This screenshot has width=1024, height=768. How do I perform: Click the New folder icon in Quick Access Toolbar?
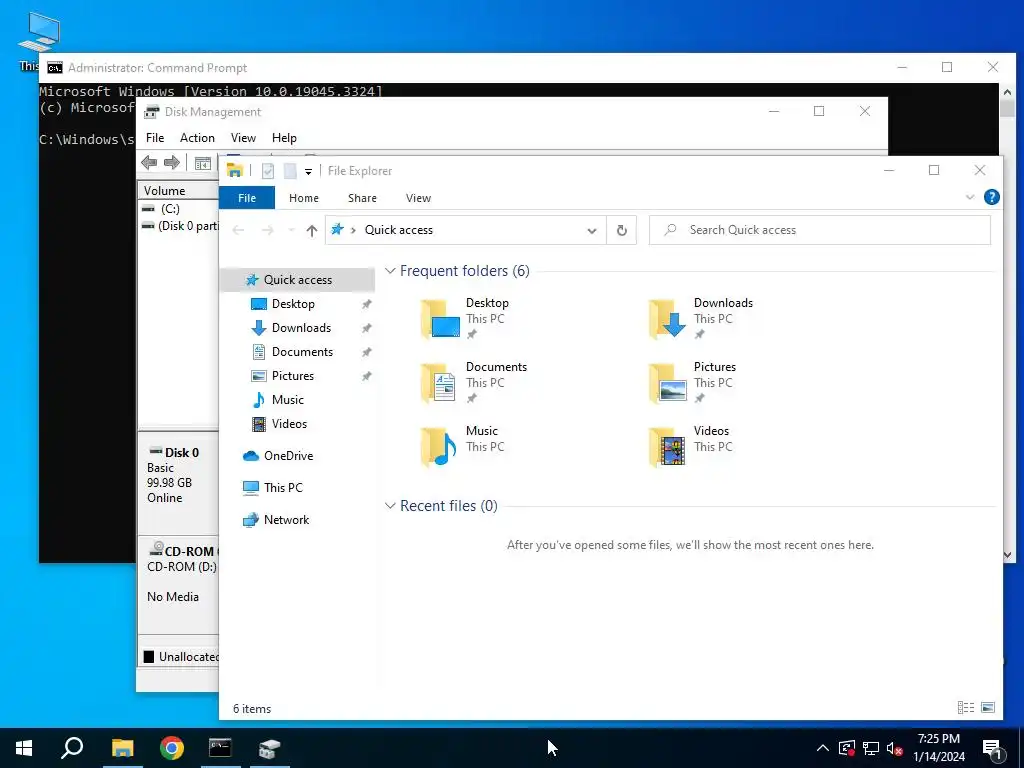tap(290, 171)
